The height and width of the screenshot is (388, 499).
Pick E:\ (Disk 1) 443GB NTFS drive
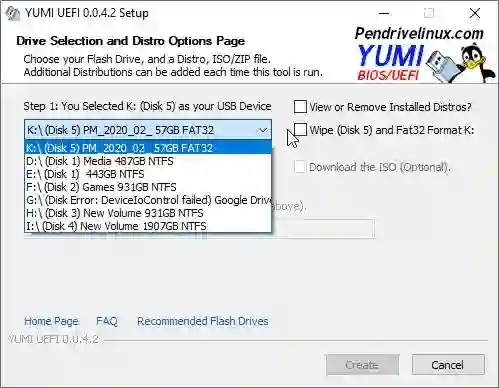[148, 174]
